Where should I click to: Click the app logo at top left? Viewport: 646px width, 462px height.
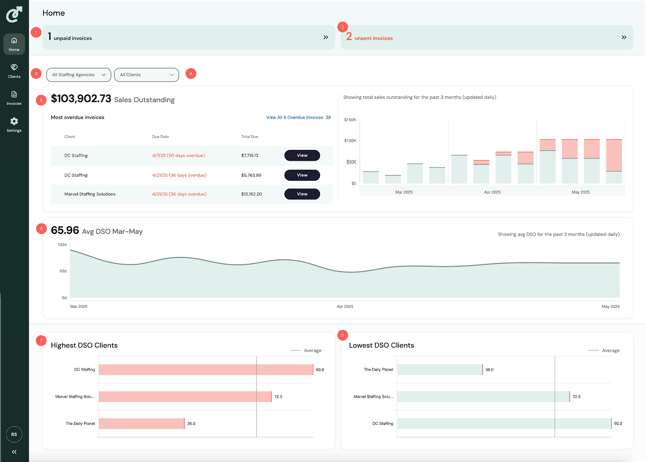14,14
